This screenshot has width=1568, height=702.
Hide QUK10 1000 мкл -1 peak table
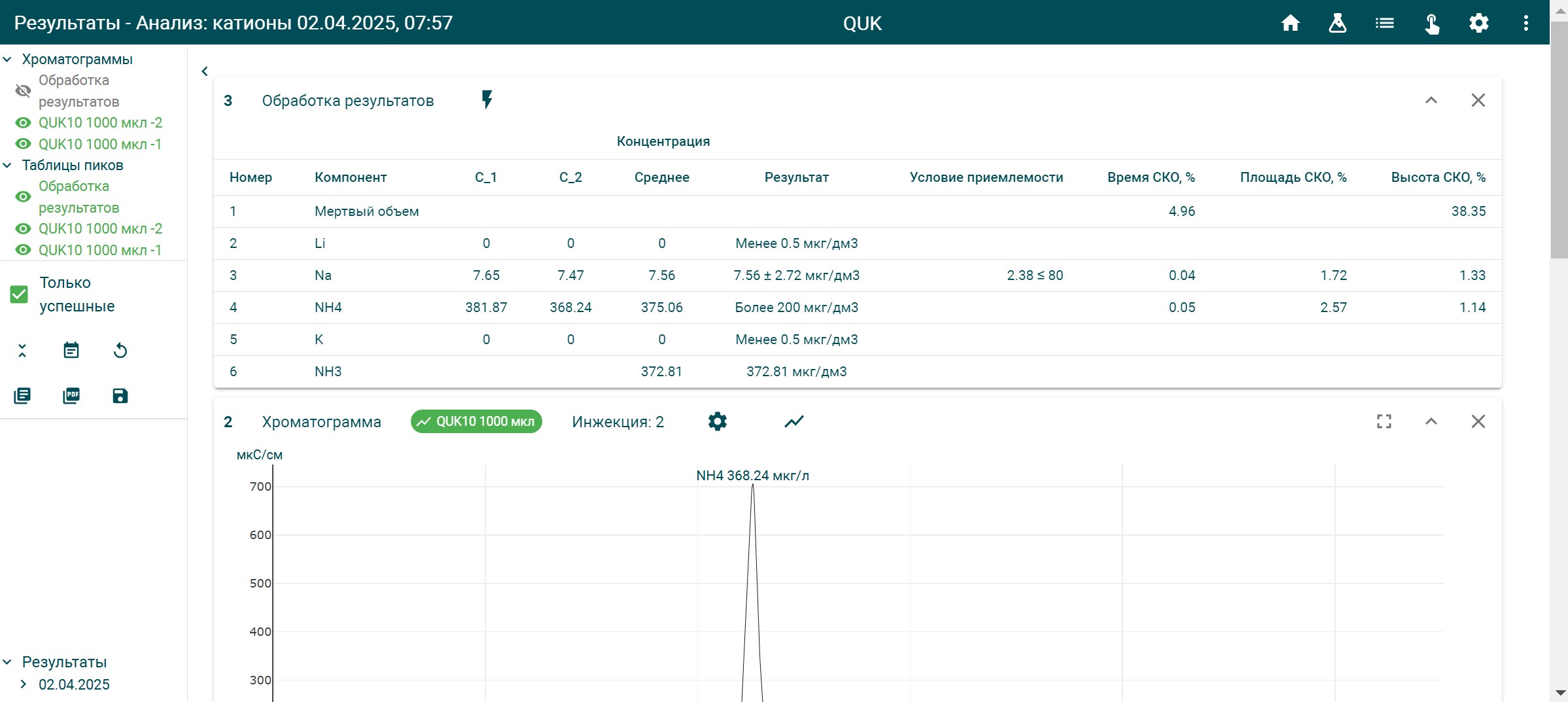(23, 250)
